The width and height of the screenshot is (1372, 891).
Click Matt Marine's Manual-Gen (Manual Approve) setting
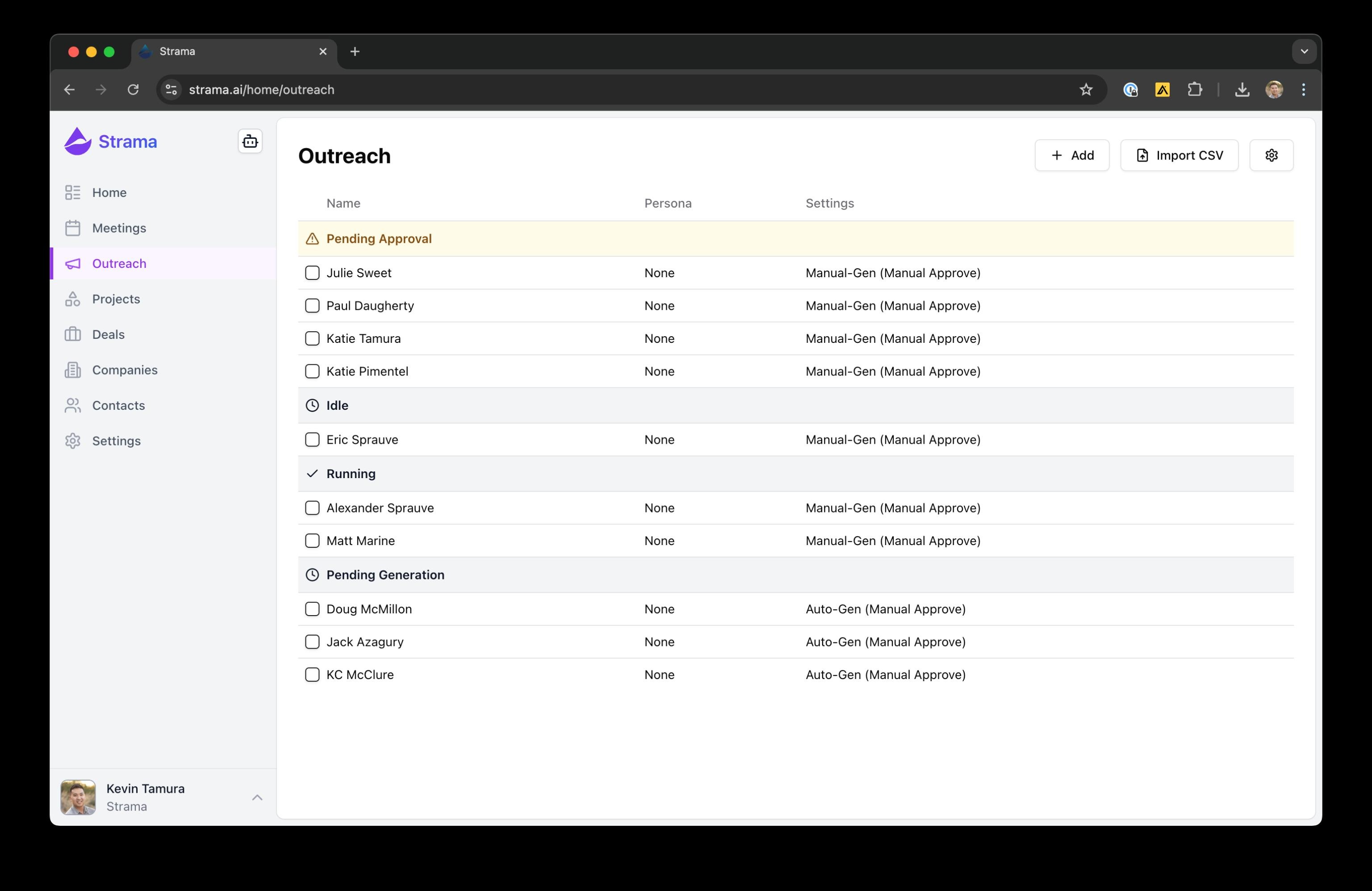pyautogui.click(x=893, y=541)
